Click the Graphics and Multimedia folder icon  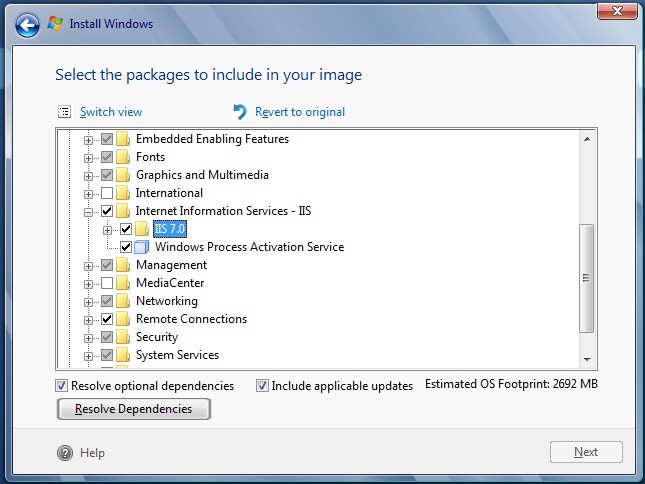point(123,175)
